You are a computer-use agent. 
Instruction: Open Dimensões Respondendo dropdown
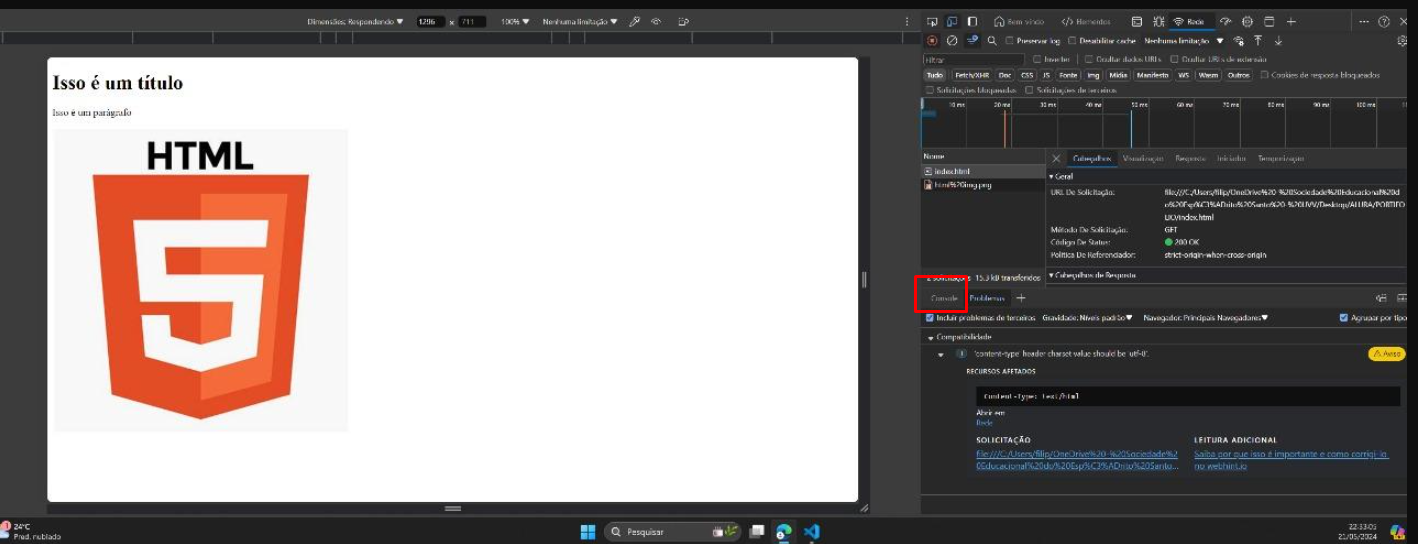(x=355, y=21)
